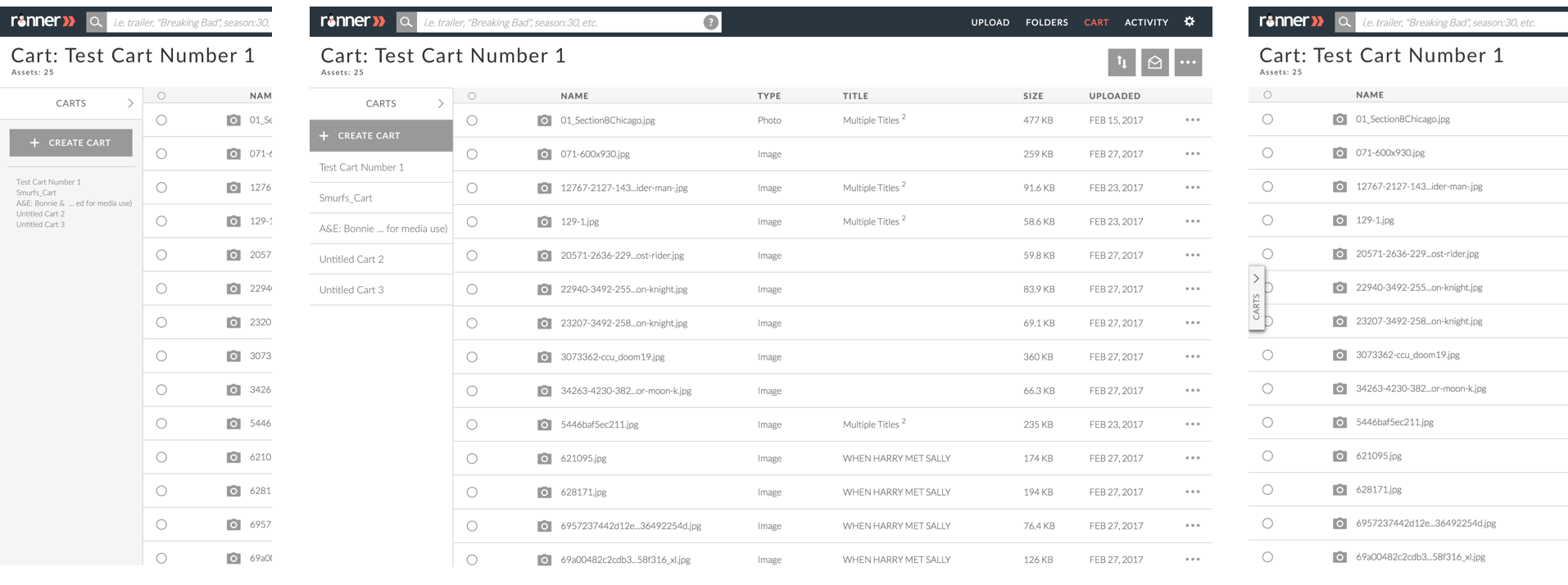
Task: Open A&E: Bonnie cart in middle panel list
Action: [381, 229]
